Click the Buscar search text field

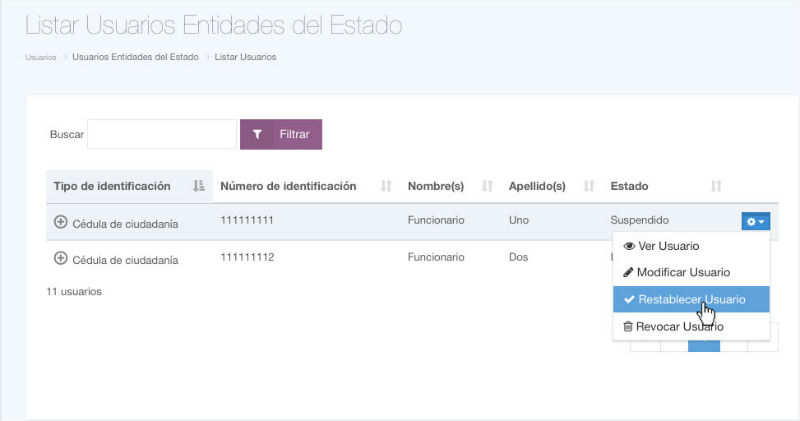162,134
